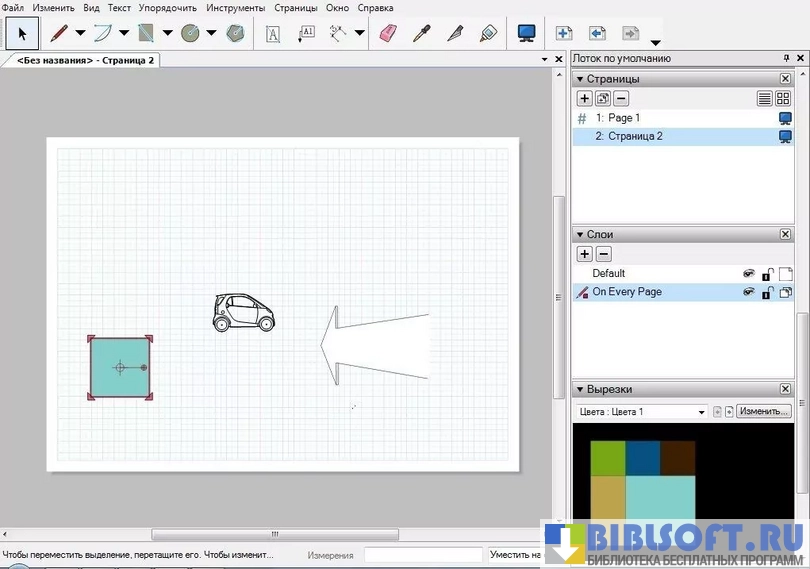The image size is (810, 569).
Task: Collapse the Слои panel
Action: pyautogui.click(x=579, y=234)
